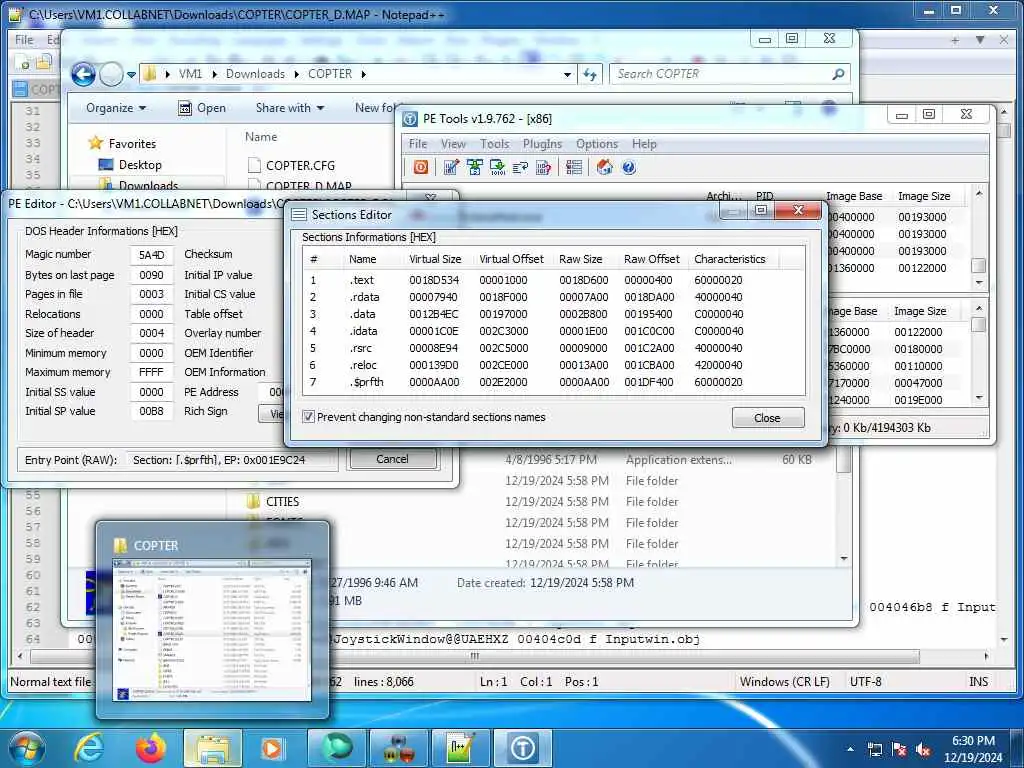Click the volume muted tray icon
The image size is (1024, 768).
point(923,750)
